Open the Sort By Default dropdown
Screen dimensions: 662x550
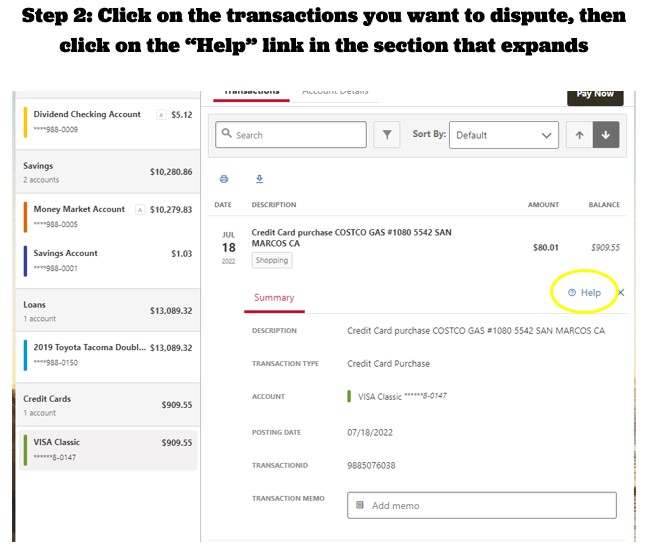click(x=504, y=135)
